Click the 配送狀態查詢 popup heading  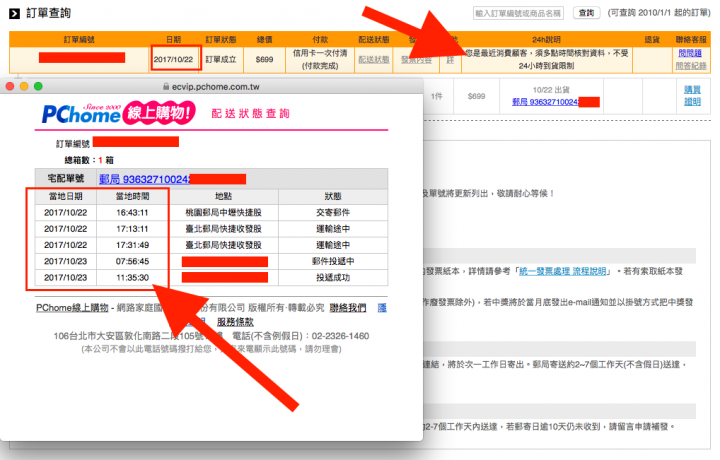(x=250, y=113)
